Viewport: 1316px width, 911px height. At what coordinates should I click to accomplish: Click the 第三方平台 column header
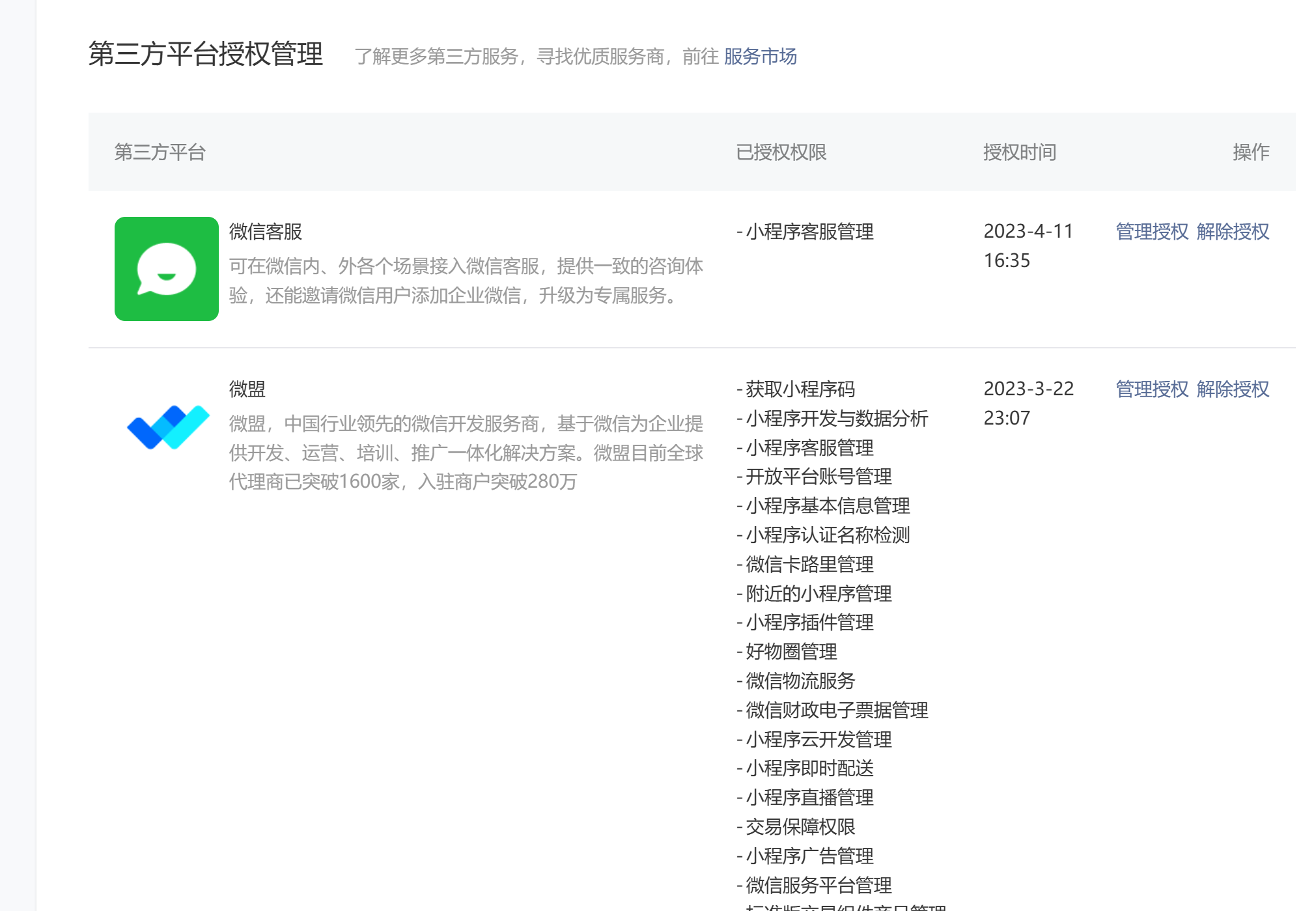[160, 152]
